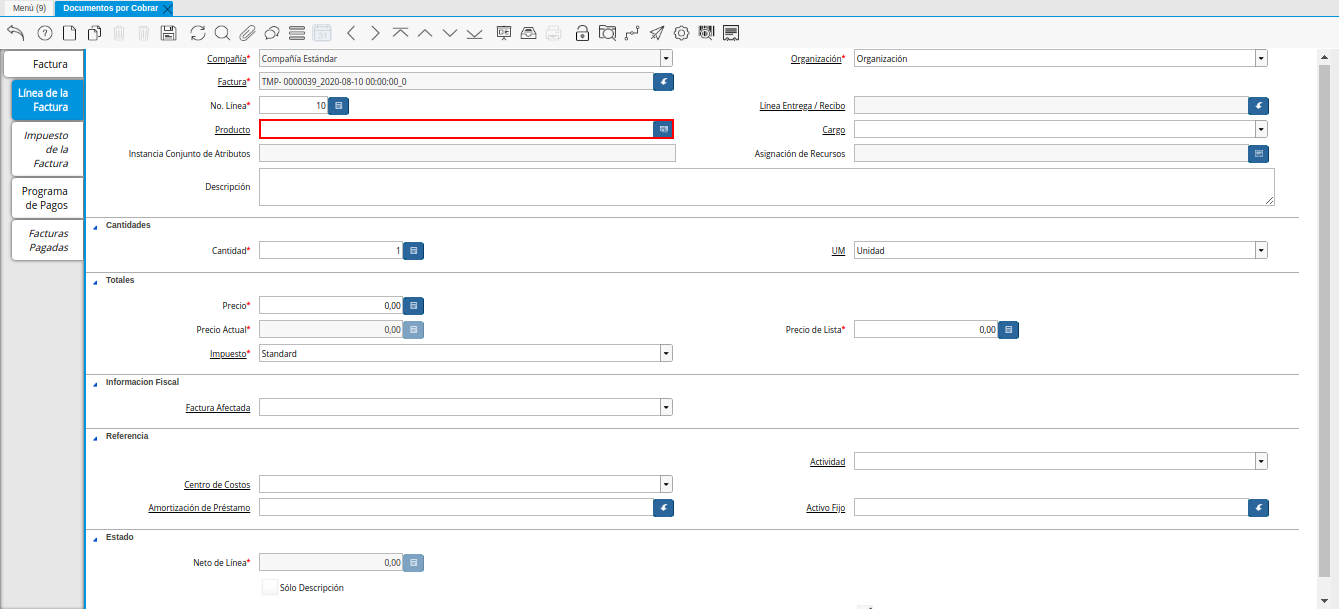Viewport: 1339px width, 609px height.
Task: Save the record using the floppy disk icon
Action: 168,33
